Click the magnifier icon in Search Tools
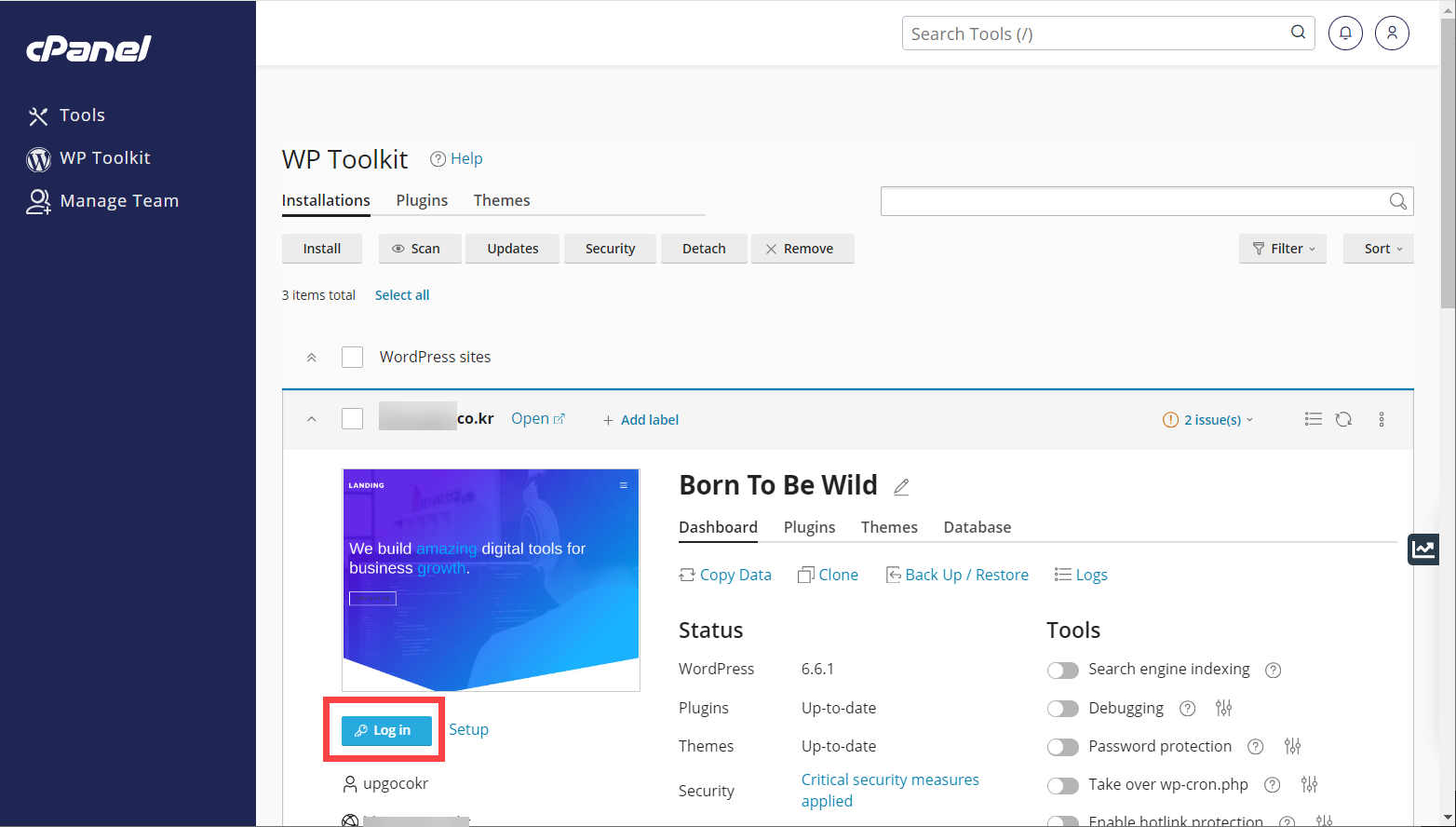Viewport: 1456px width, 827px height. pos(1298,33)
